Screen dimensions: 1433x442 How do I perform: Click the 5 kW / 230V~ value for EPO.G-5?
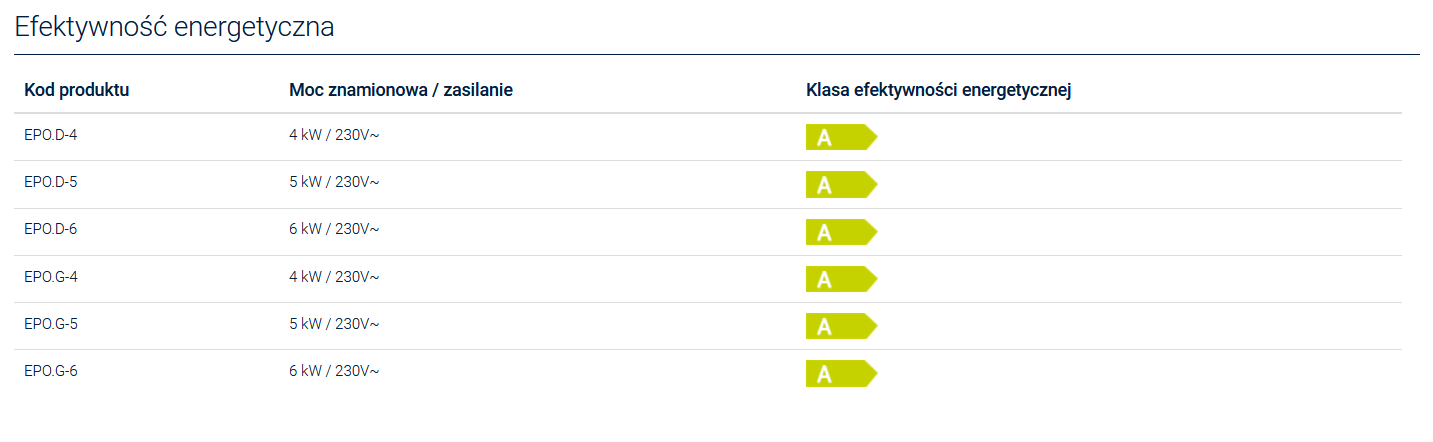pyautogui.click(x=334, y=323)
